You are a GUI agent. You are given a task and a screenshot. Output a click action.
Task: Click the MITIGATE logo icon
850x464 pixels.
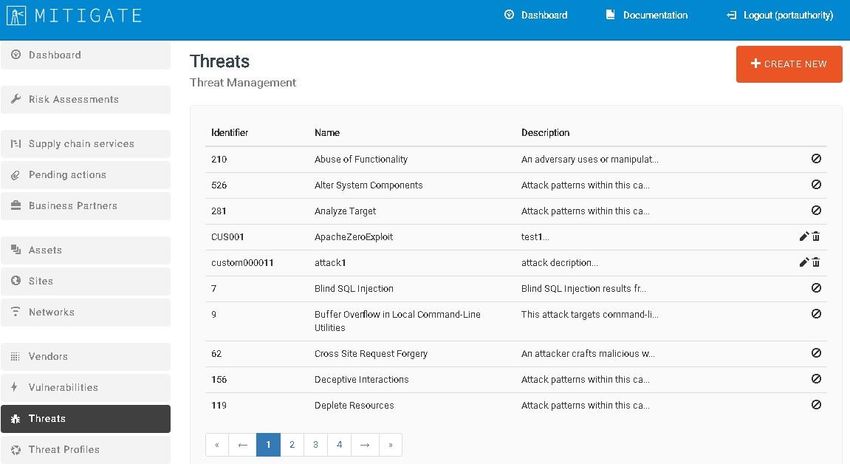(16, 15)
